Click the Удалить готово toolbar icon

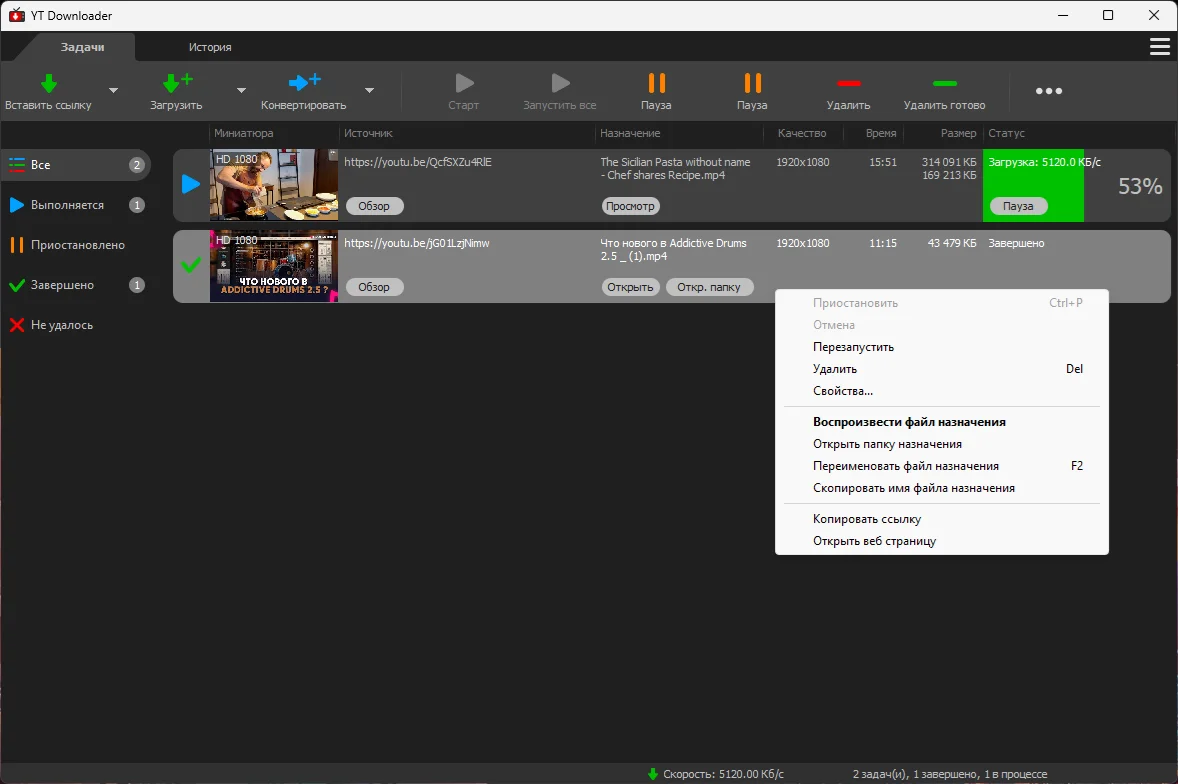944,84
